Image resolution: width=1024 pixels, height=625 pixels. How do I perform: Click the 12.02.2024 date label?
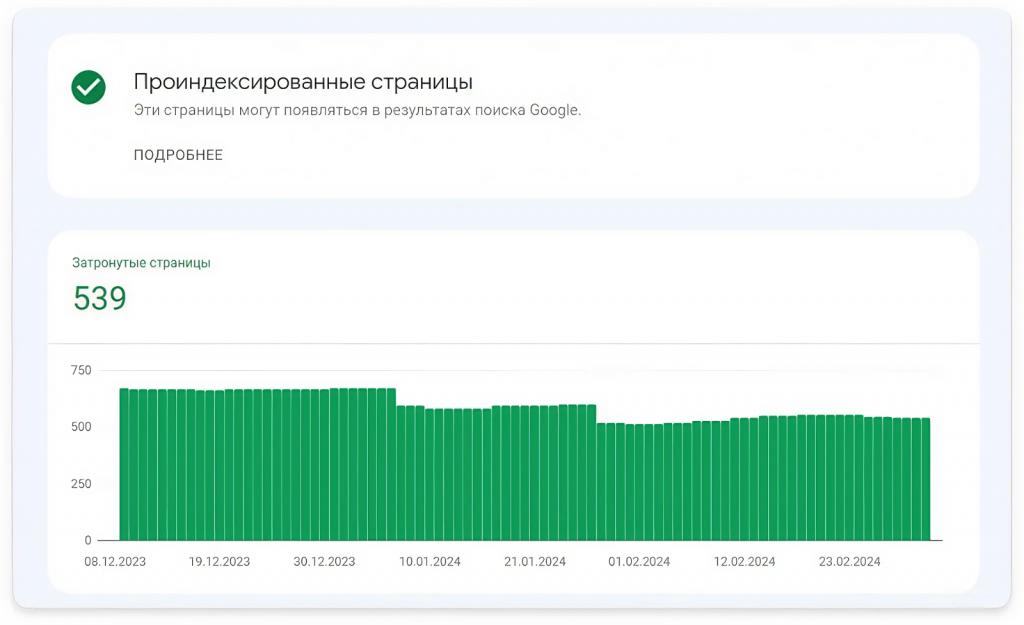[744, 562]
